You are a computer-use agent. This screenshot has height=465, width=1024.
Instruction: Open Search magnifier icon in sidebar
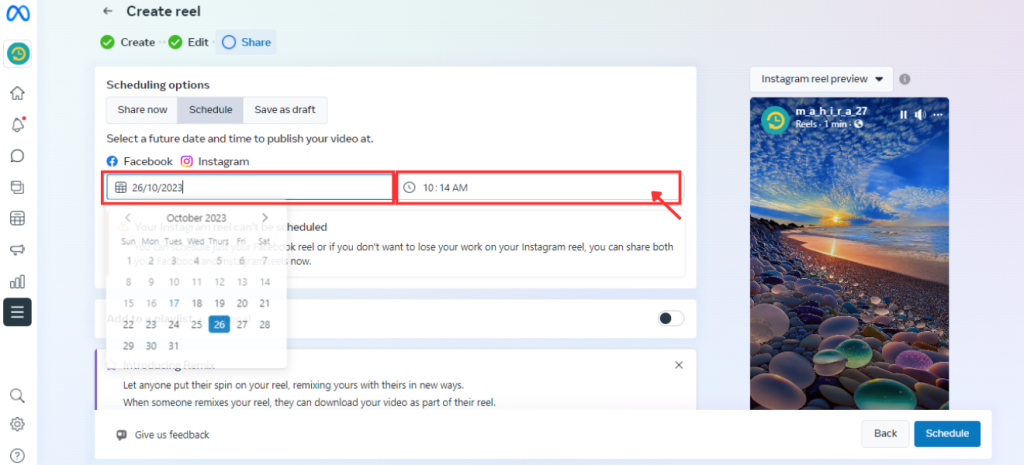click(x=18, y=396)
